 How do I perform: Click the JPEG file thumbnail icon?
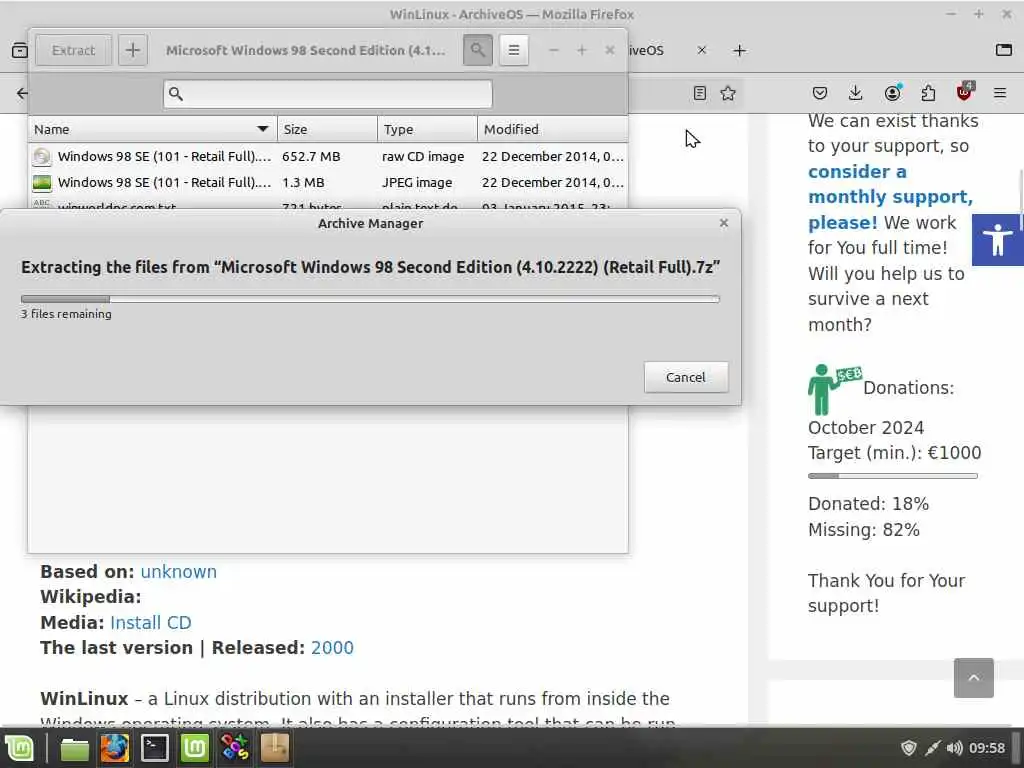[42, 182]
